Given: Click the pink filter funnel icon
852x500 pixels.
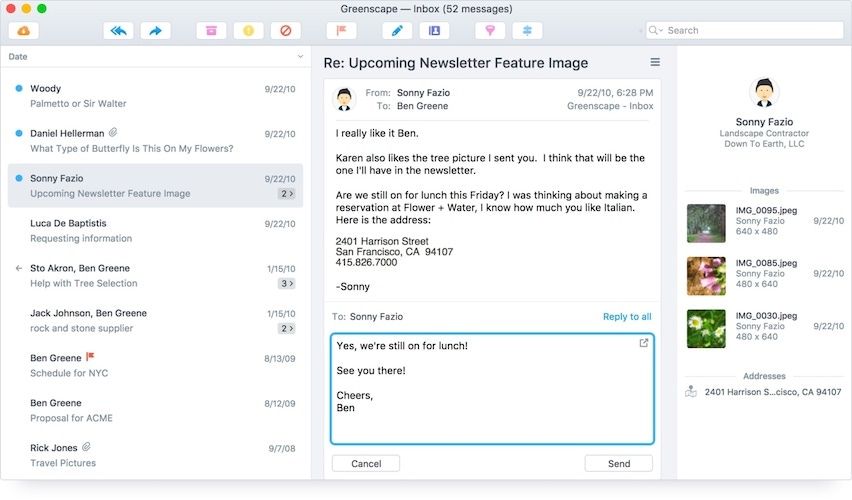Looking at the screenshot, I should click(x=490, y=31).
